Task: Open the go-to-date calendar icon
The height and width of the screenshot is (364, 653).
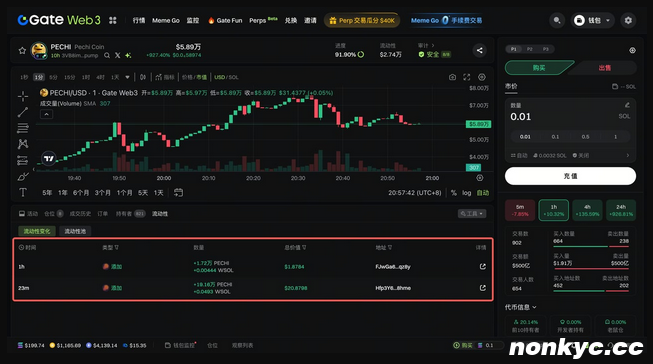Action: [178, 192]
